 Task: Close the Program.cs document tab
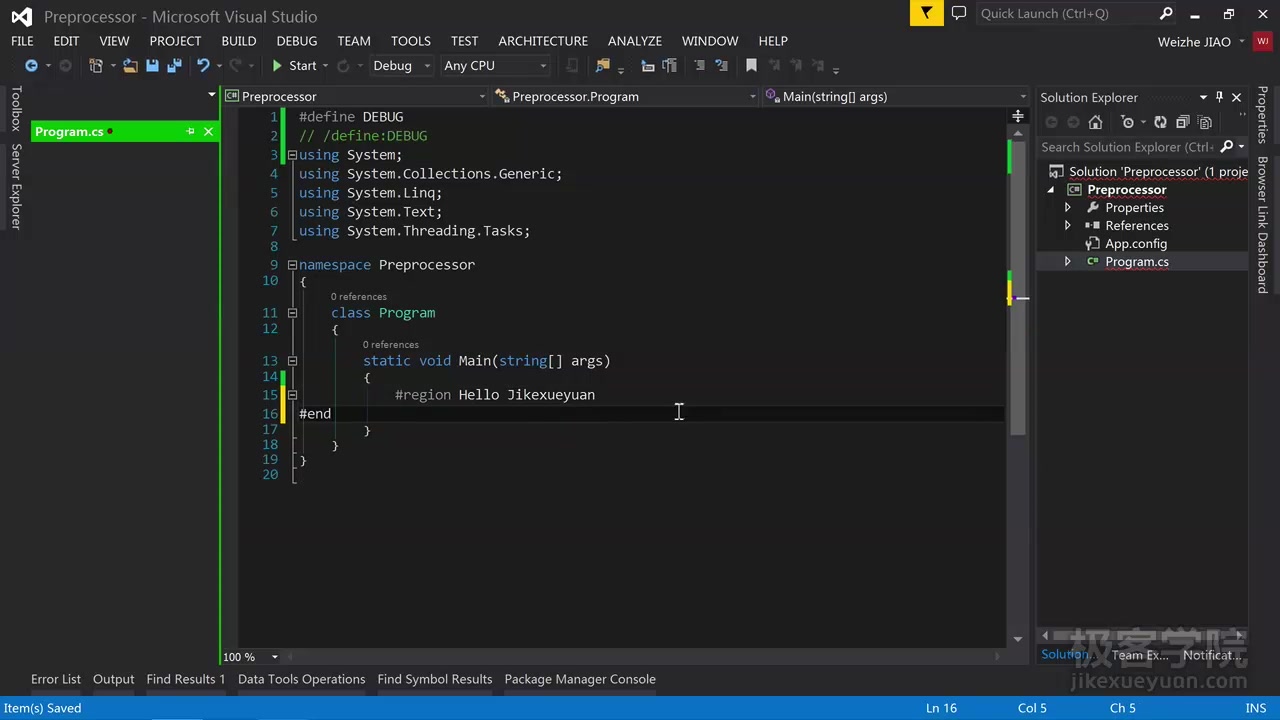[x=208, y=132]
